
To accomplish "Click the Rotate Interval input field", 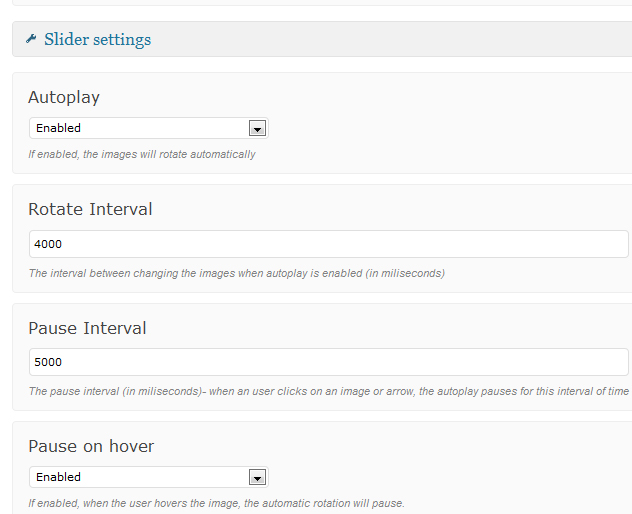I will (328, 244).
